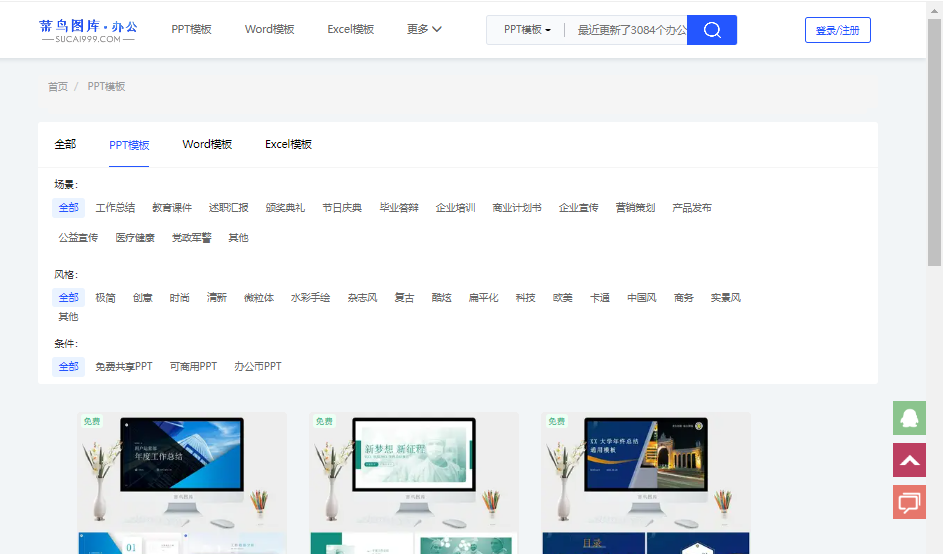Switch to the 全部 category tab
The height and width of the screenshot is (554, 943).
(66, 144)
